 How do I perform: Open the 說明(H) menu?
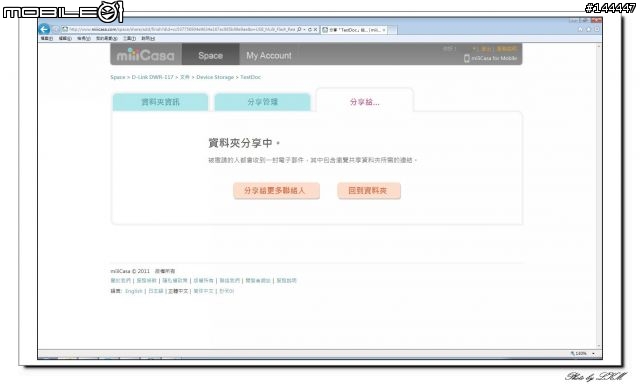click(148, 38)
